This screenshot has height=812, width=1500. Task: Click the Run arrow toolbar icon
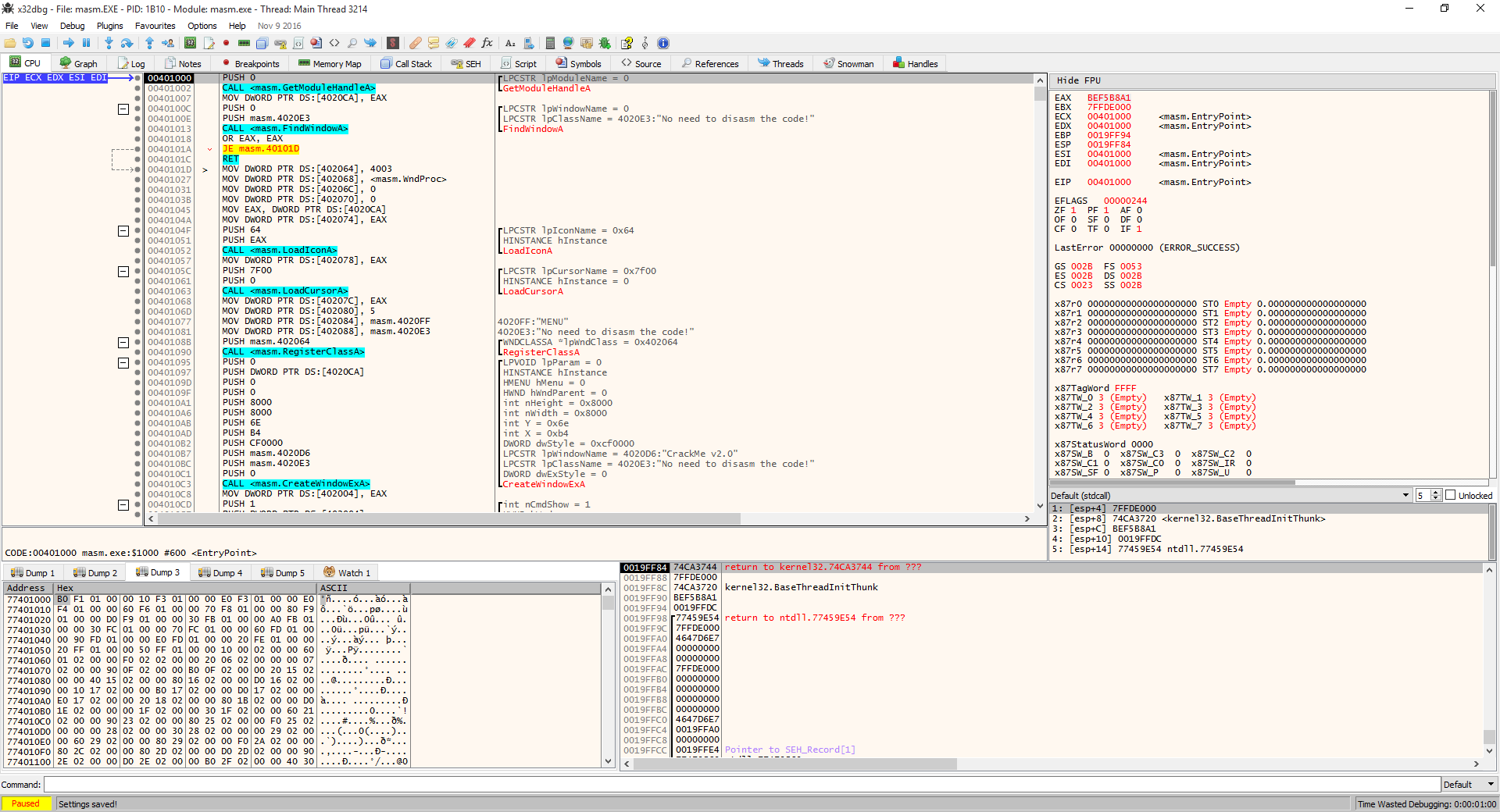tap(69, 43)
